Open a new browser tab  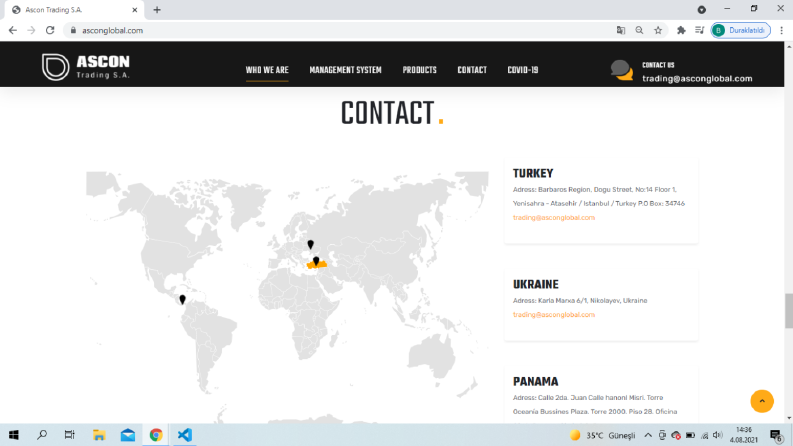(157, 10)
